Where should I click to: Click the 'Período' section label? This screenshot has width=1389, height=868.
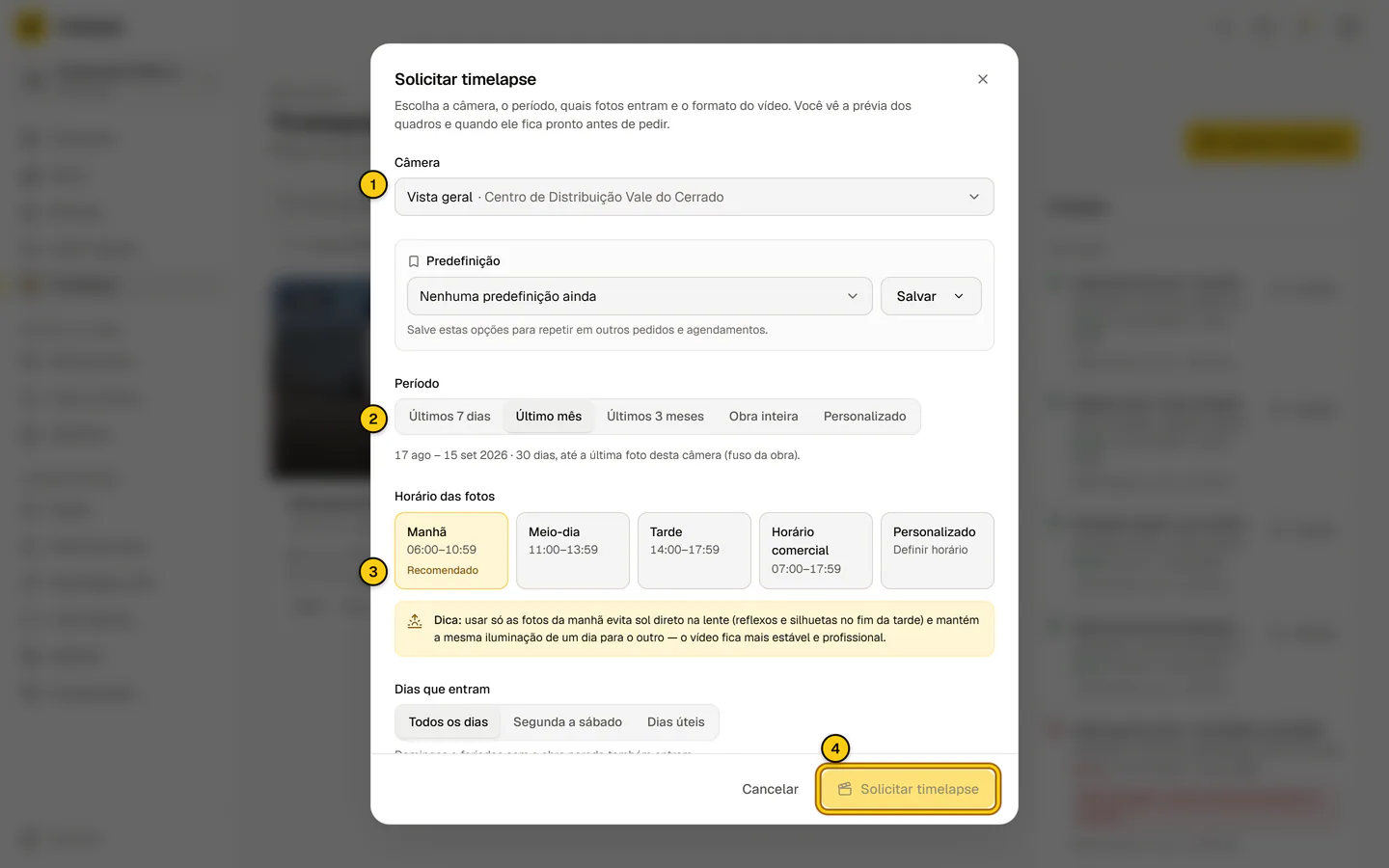pyautogui.click(x=417, y=384)
